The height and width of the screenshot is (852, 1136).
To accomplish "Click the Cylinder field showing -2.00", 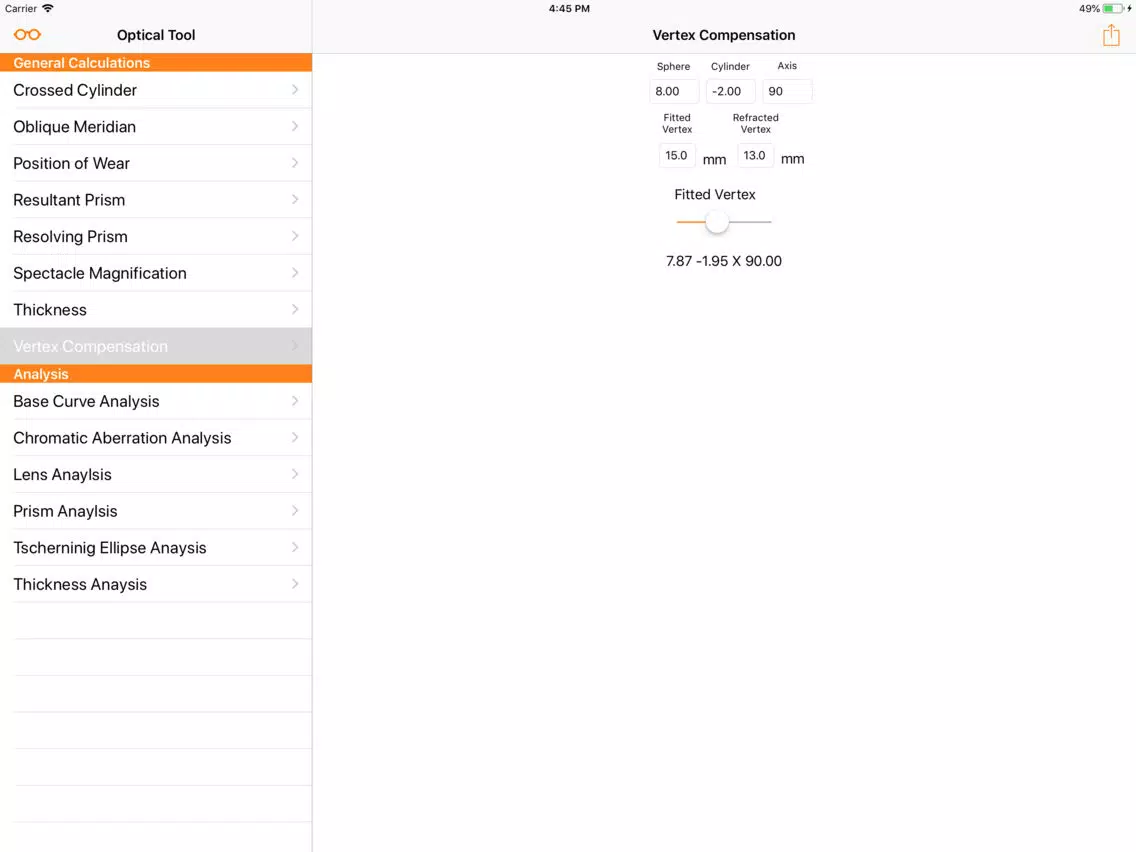I will point(730,91).
